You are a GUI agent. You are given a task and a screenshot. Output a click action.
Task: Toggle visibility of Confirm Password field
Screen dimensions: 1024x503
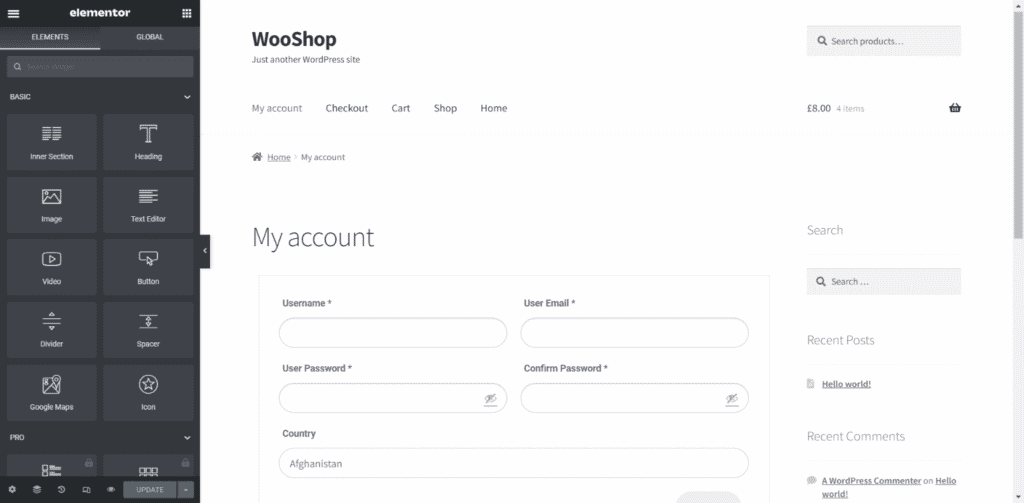pyautogui.click(x=732, y=398)
